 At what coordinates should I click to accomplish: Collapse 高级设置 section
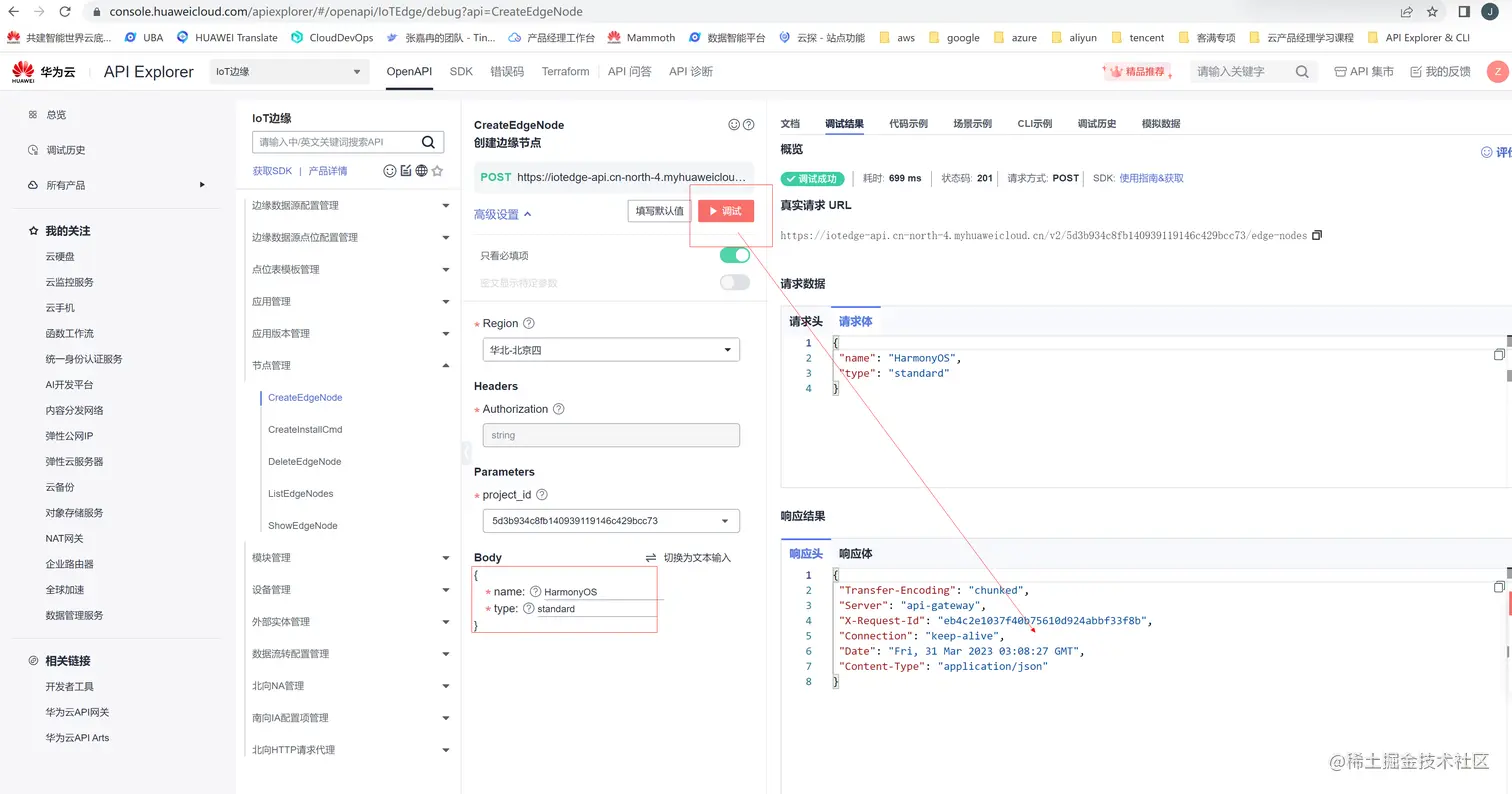pyautogui.click(x=503, y=214)
